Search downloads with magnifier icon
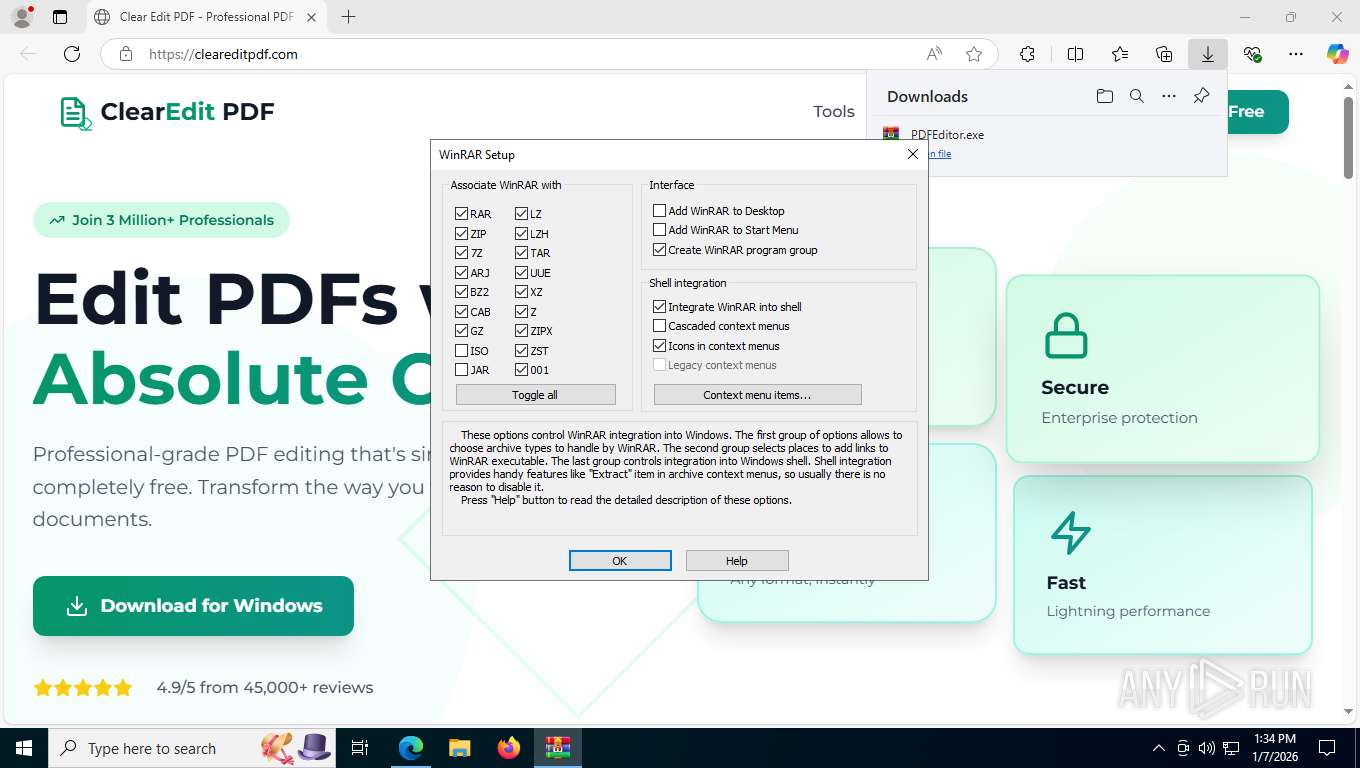This screenshot has width=1360, height=768. 1137,96
